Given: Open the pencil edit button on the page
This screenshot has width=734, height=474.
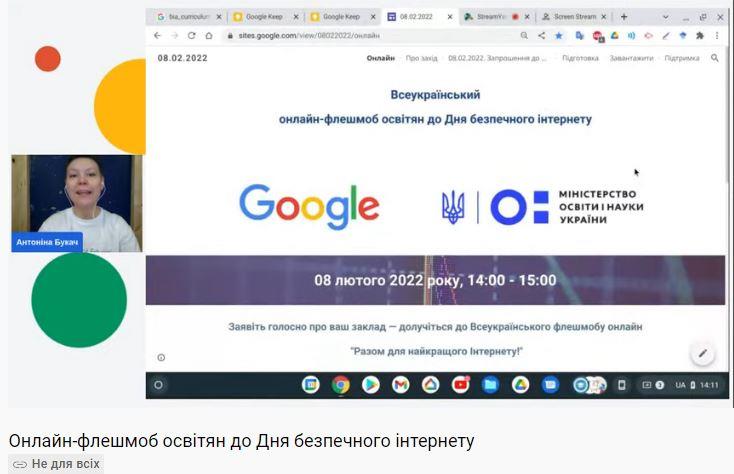Looking at the screenshot, I should coord(703,354).
